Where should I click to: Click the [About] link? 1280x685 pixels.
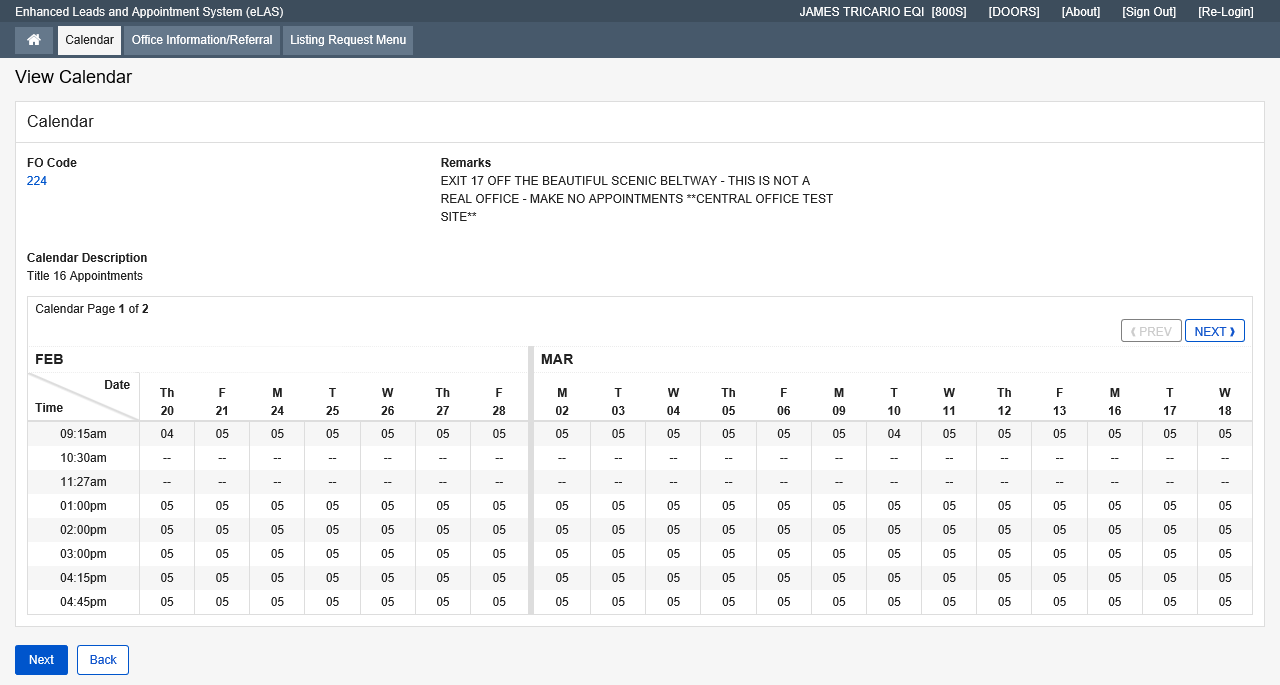1080,11
